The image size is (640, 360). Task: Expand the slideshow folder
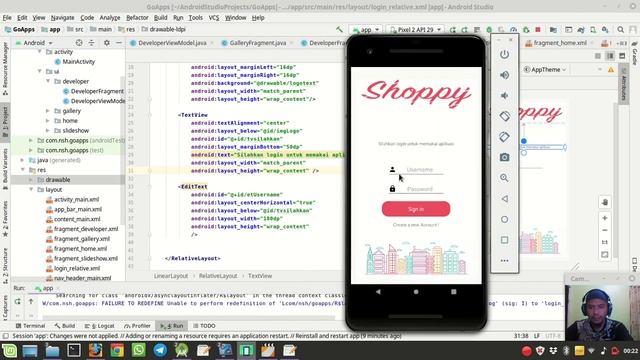coord(48,130)
